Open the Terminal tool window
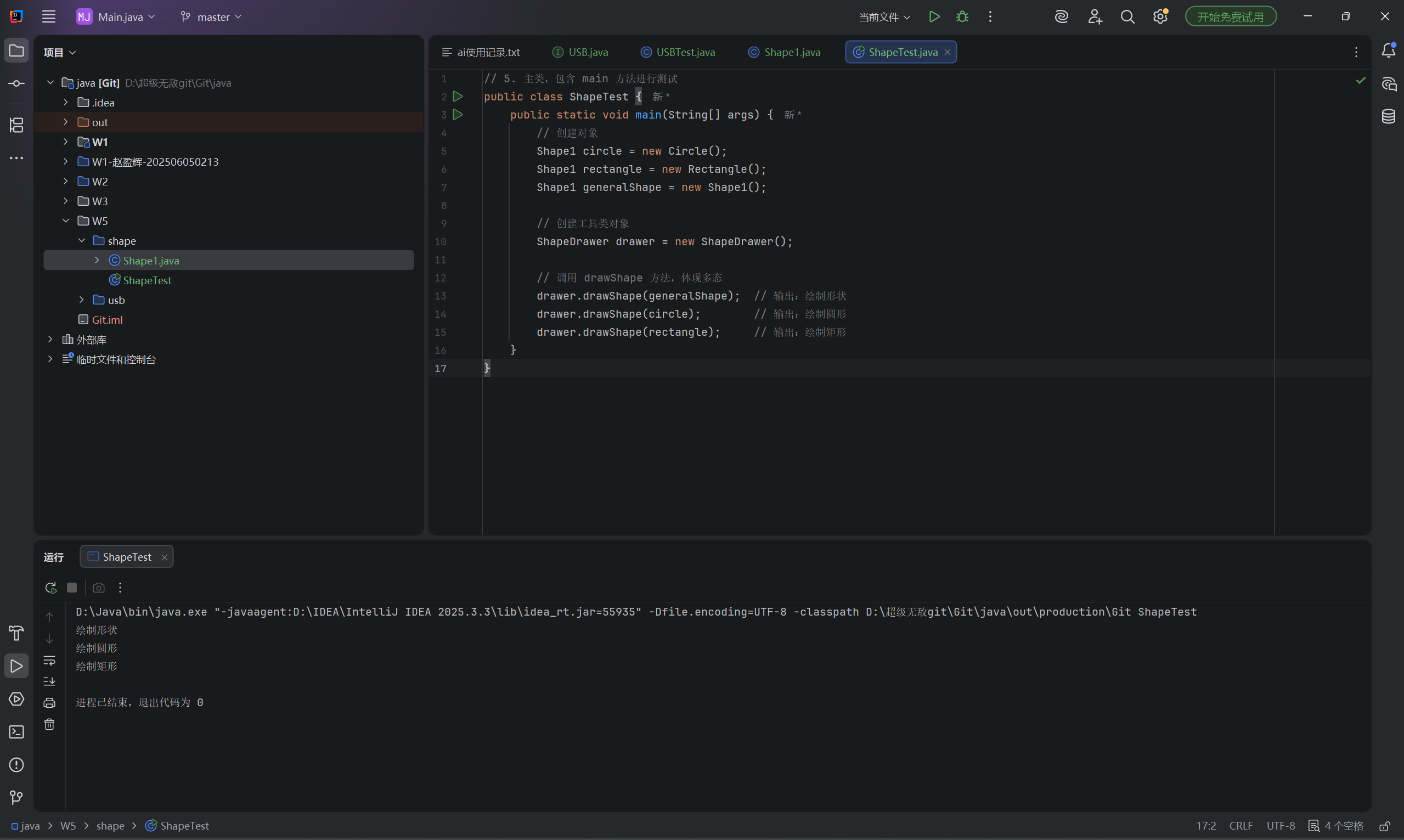The width and height of the screenshot is (1404, 840). [x=16, y=732]
